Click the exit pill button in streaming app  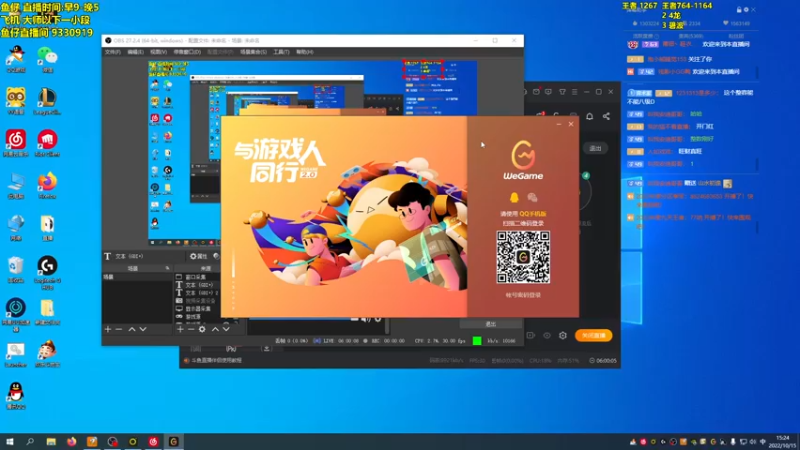coord(595,148)
